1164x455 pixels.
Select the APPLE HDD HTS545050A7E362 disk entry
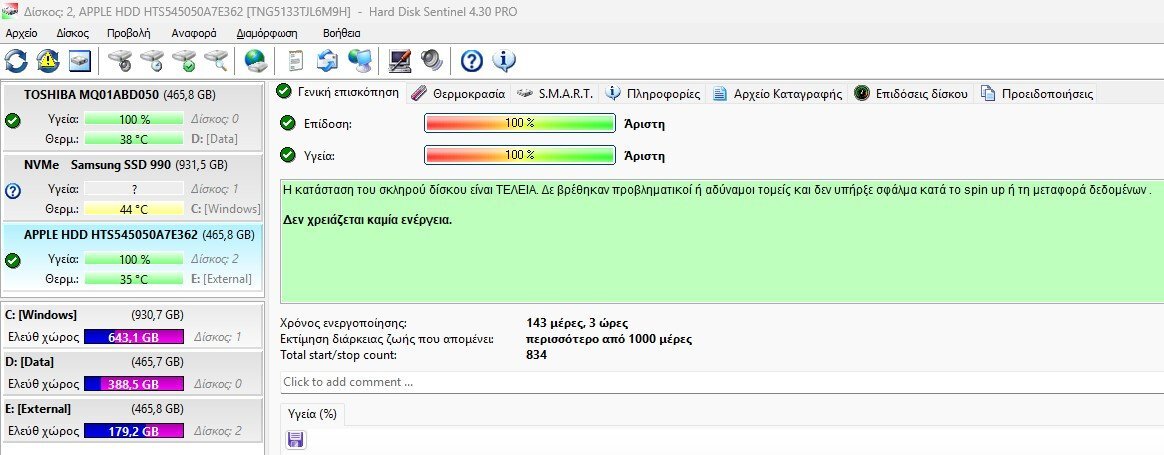(132, 258)
